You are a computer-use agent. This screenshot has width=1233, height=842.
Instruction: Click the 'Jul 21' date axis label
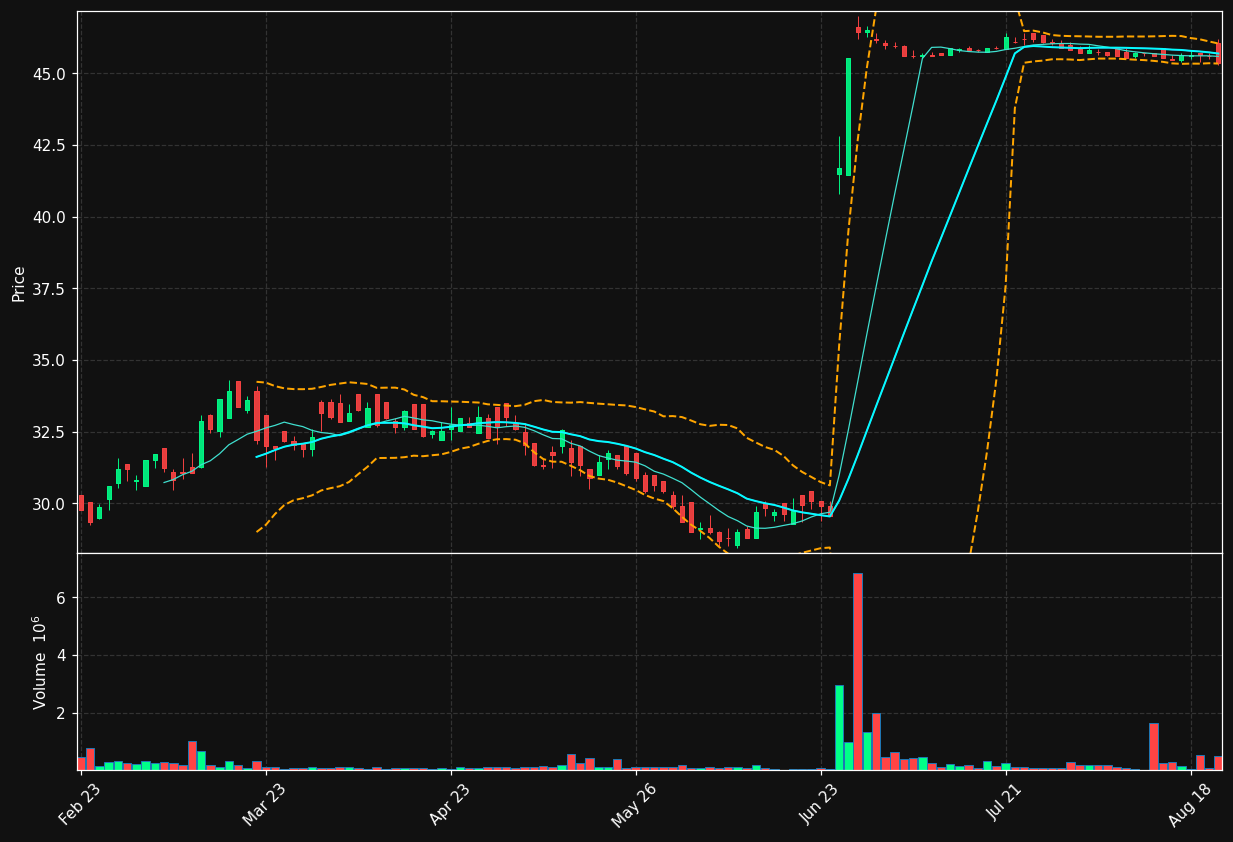[x=1005, y=803]
